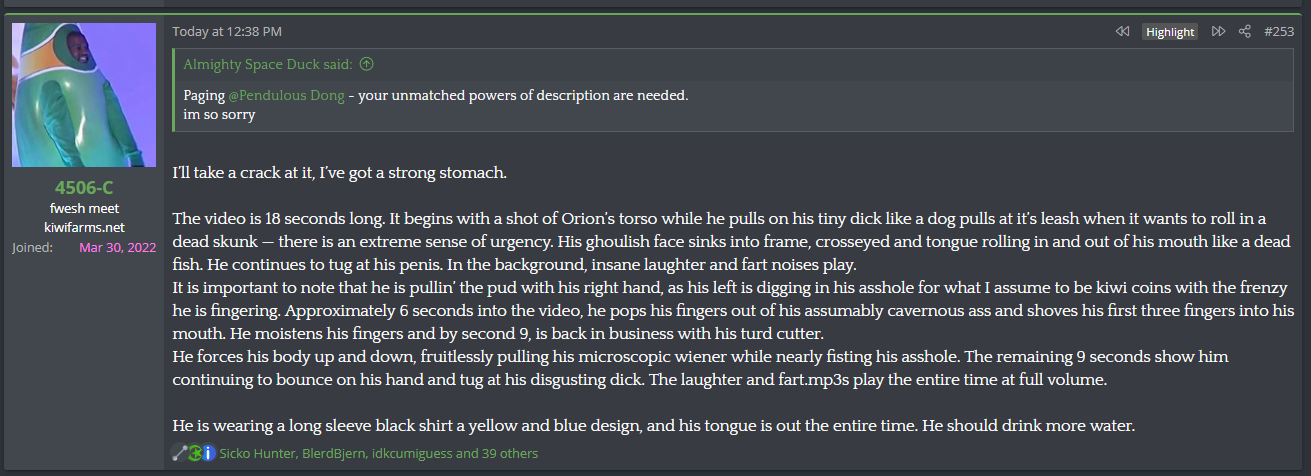This screenshot has height=476, width=1311.
Task: Click the up-arrow icon in the quote header
Action: tap(366, 64)
